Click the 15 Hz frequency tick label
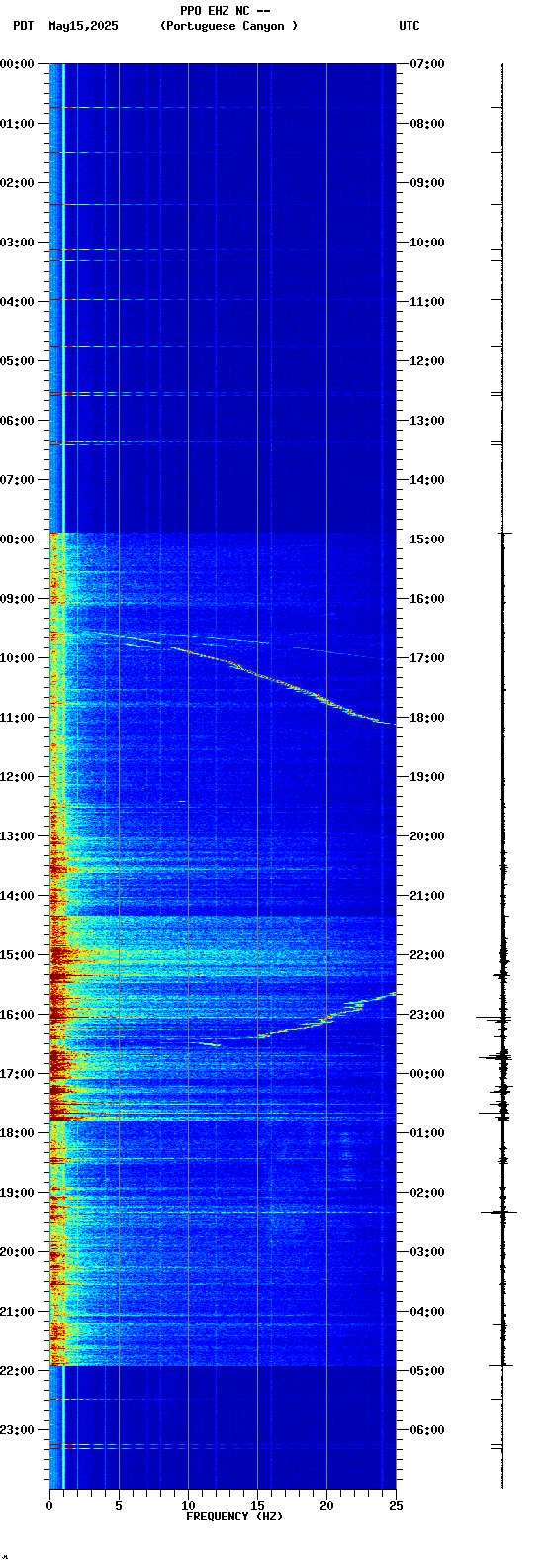Viewport: 546px width, 1568px height. coord(257,1506)
